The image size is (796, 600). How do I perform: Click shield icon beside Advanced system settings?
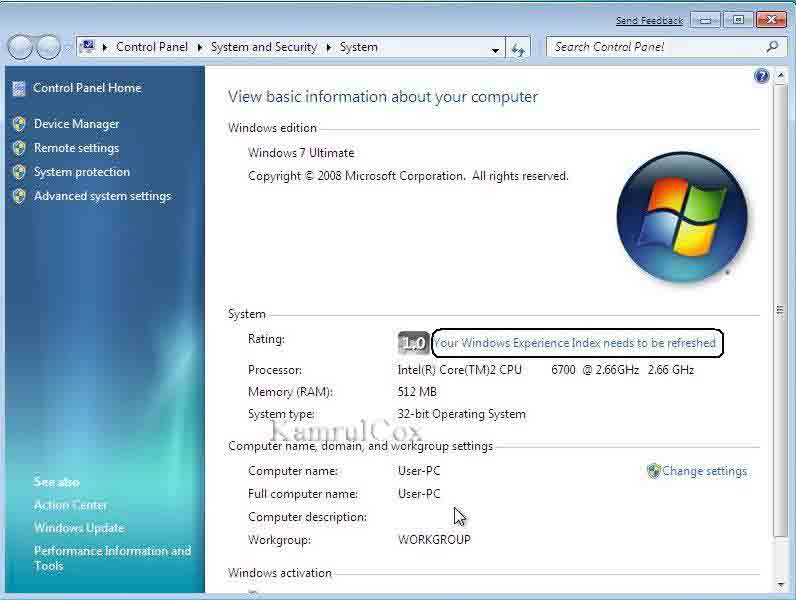coord(19,196)
